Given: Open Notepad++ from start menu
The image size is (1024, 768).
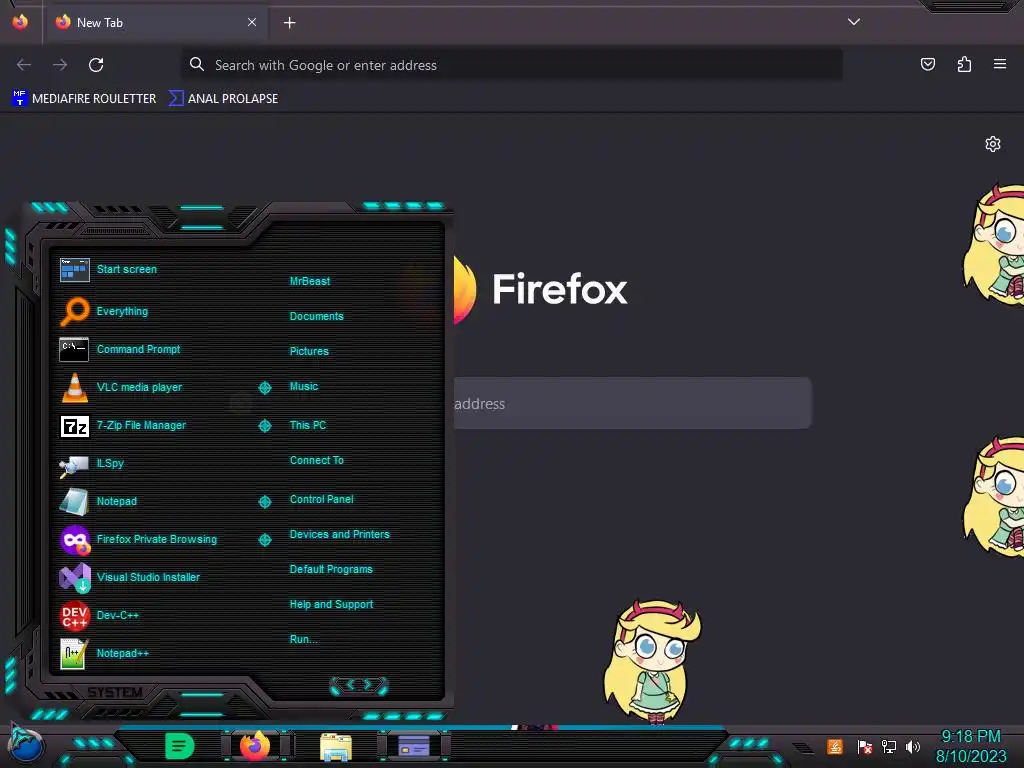Looking at the screenshot, I should 104,652.
